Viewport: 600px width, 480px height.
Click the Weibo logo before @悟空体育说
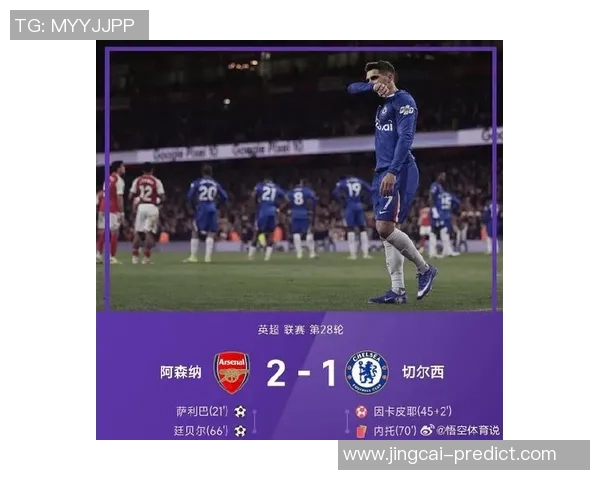click(427, 430)
